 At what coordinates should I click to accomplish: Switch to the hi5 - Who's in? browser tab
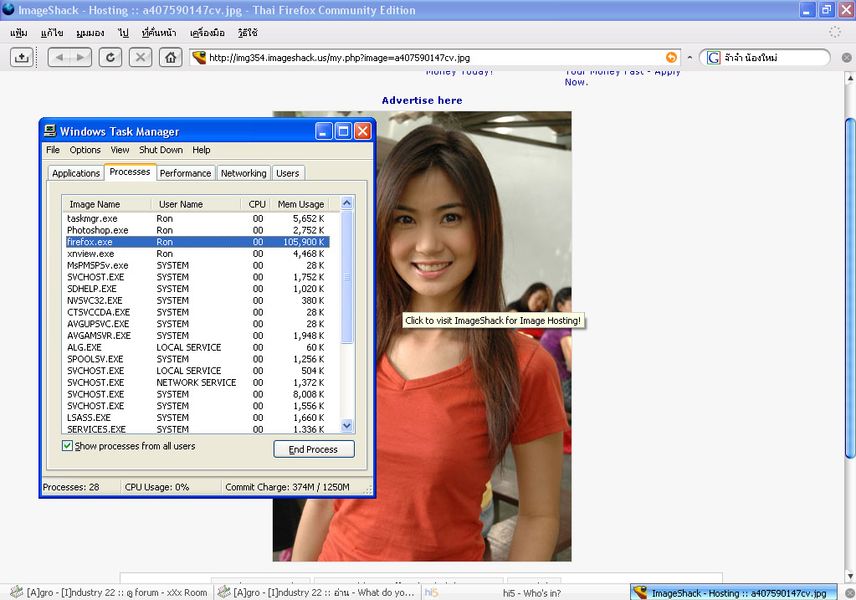525,593
